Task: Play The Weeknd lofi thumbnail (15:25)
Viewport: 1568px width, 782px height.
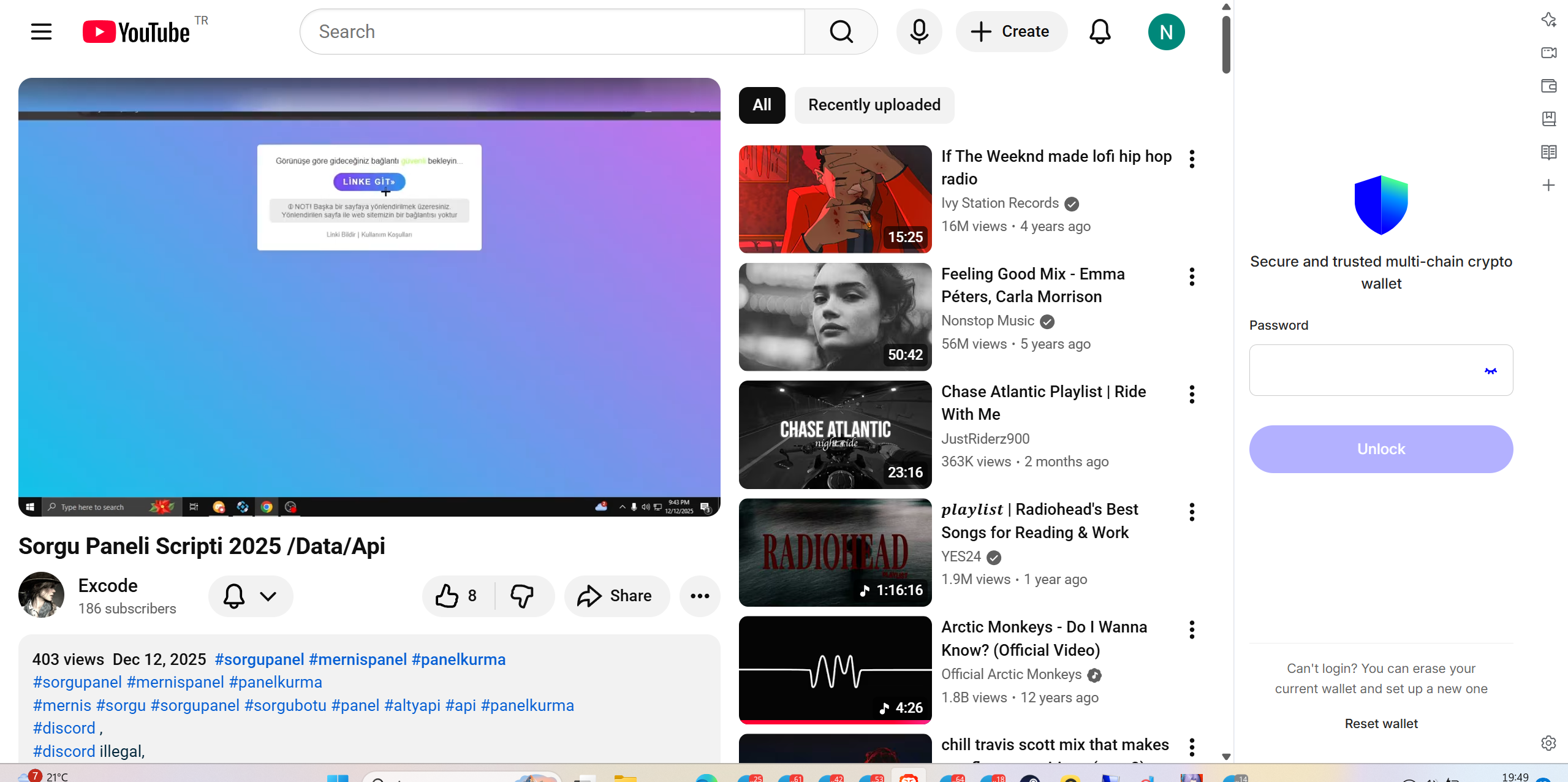Action: pyautogui.click(x=835, y=199)
